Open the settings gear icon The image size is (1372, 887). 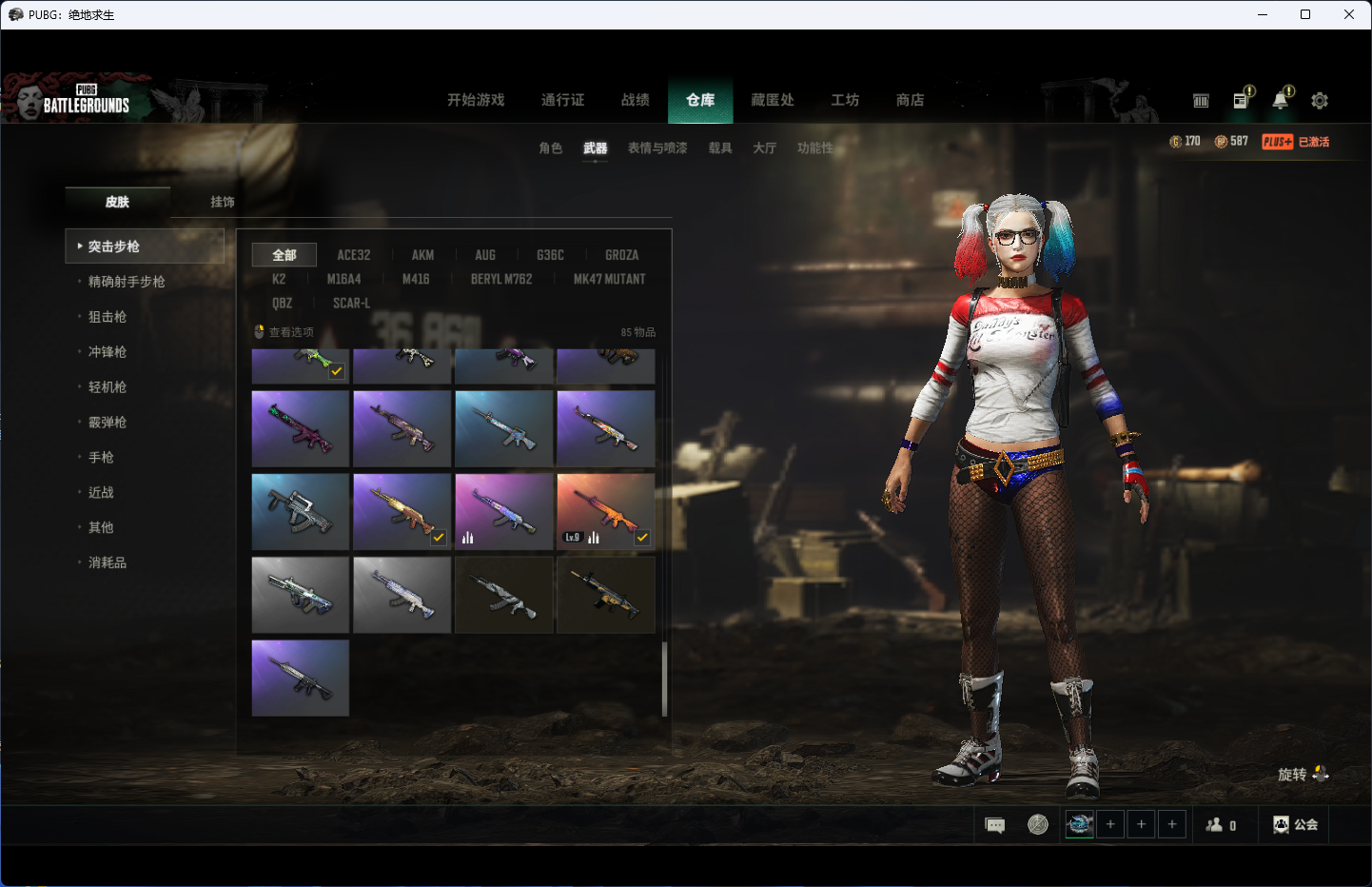(1320, 100)
